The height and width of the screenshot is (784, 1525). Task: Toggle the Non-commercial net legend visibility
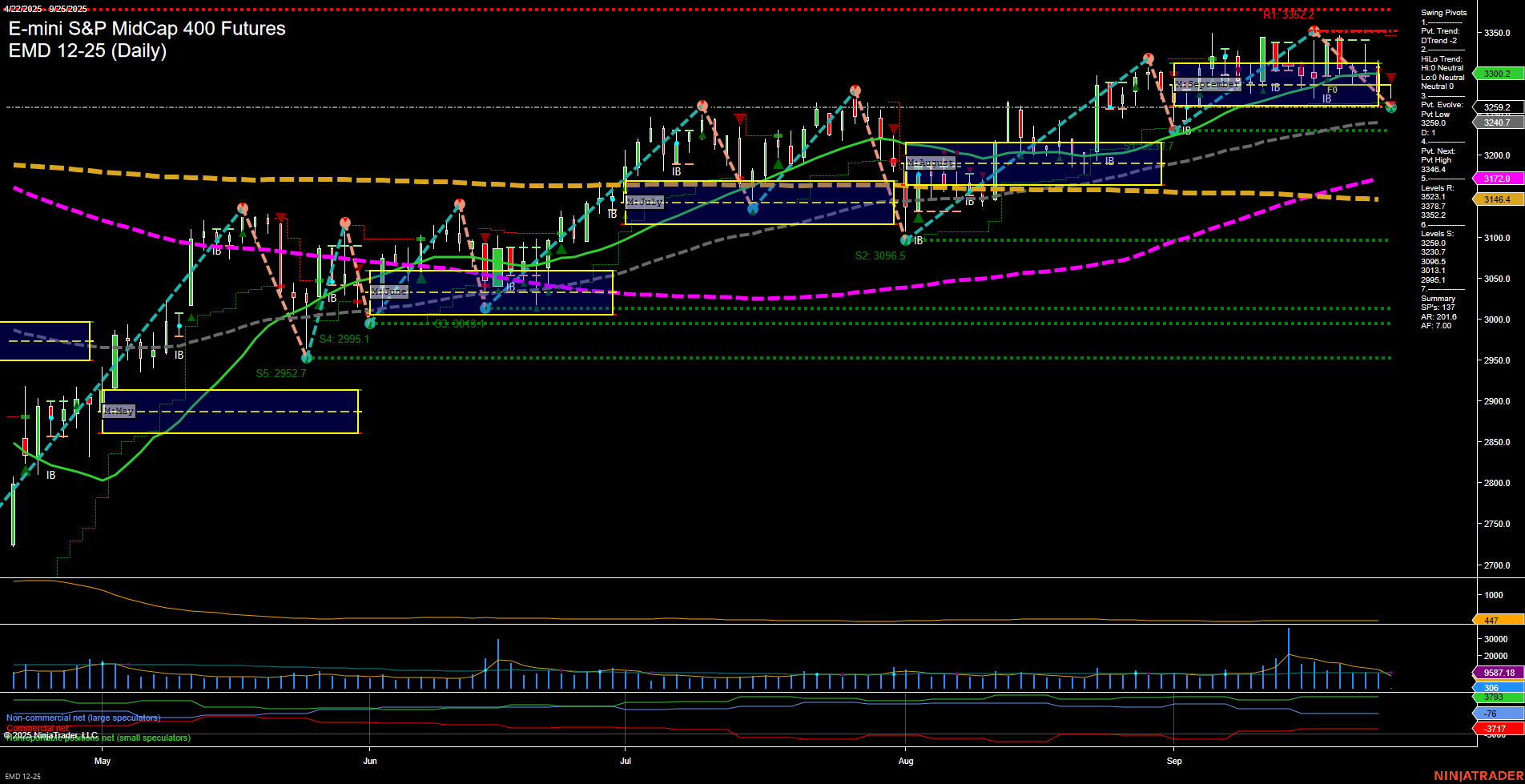pos(82,718)
